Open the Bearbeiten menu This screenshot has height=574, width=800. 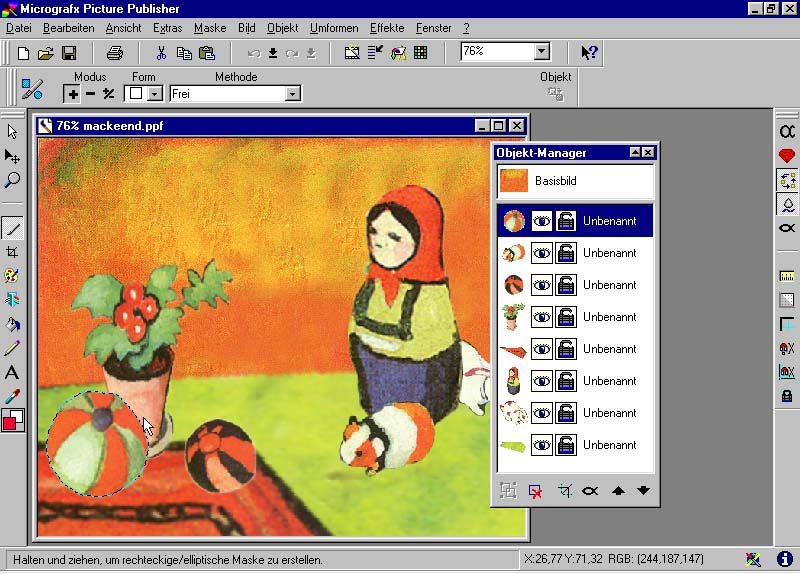click(x=69, y=28)
